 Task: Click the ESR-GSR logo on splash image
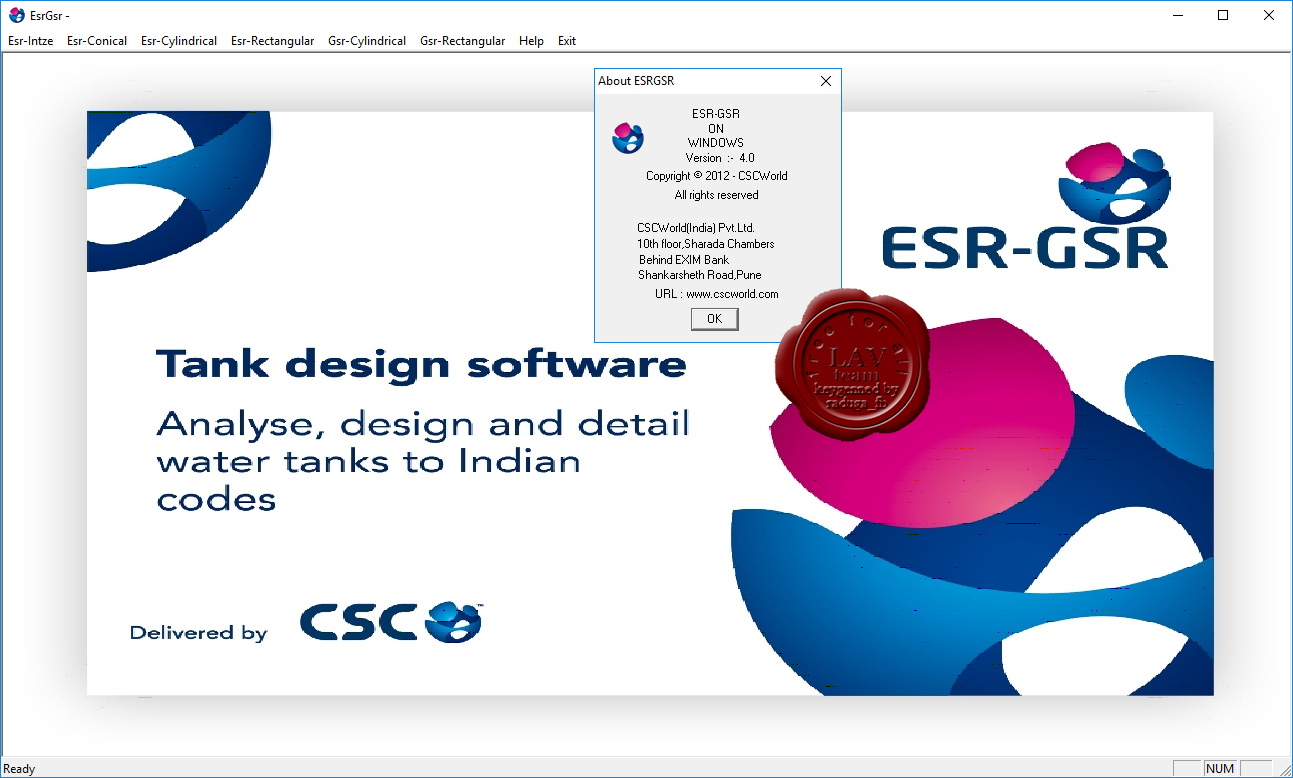(1026, 206)
